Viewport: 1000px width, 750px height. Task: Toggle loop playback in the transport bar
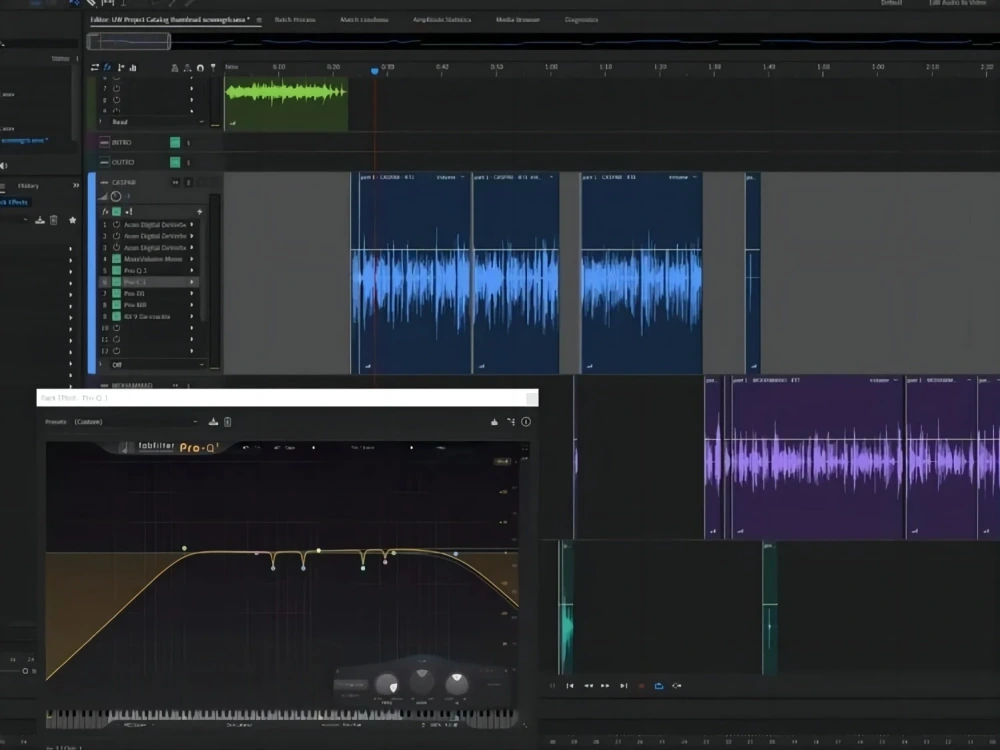pos(659,686)
